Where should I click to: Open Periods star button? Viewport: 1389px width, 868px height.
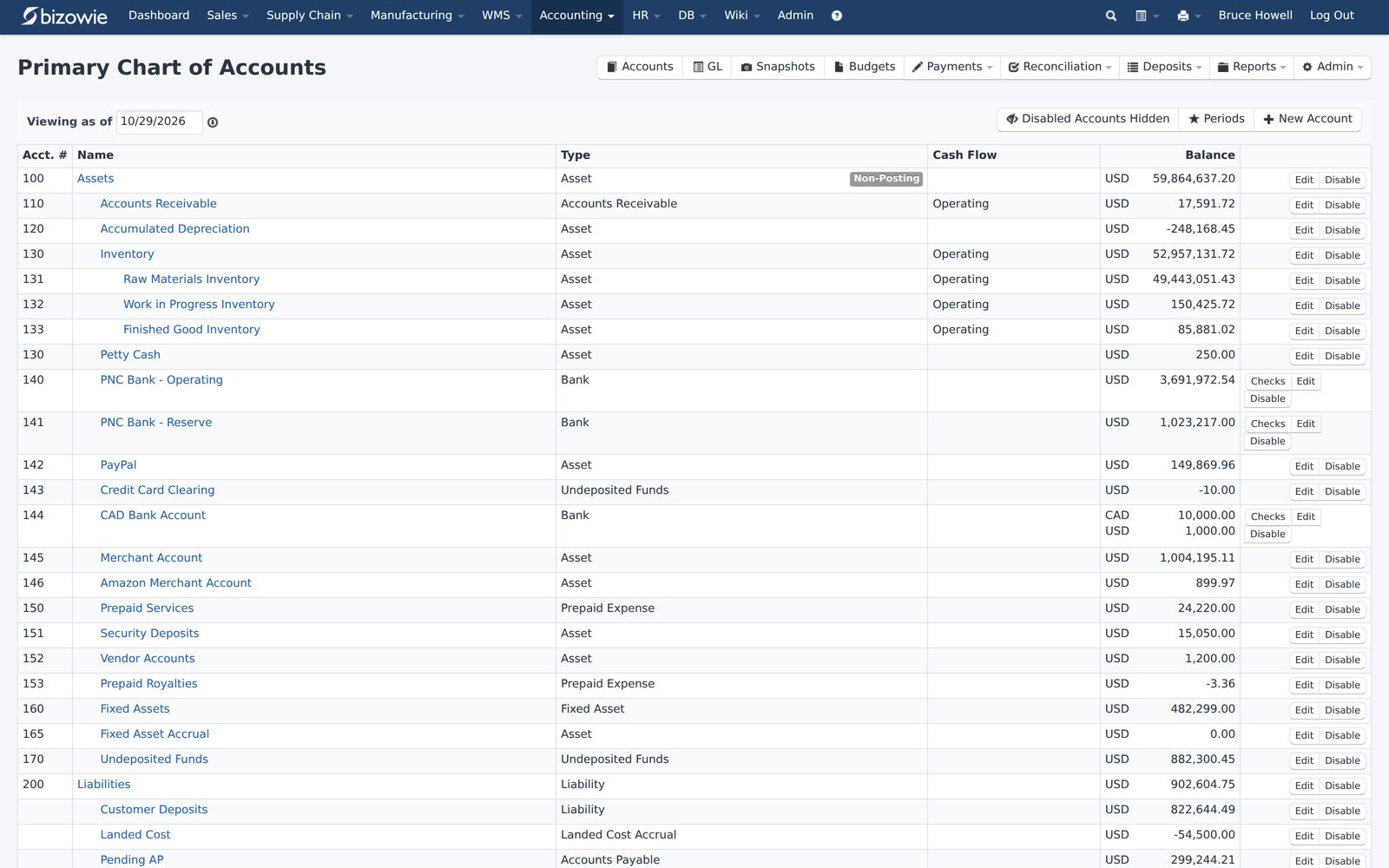[x=1216, y=119]
